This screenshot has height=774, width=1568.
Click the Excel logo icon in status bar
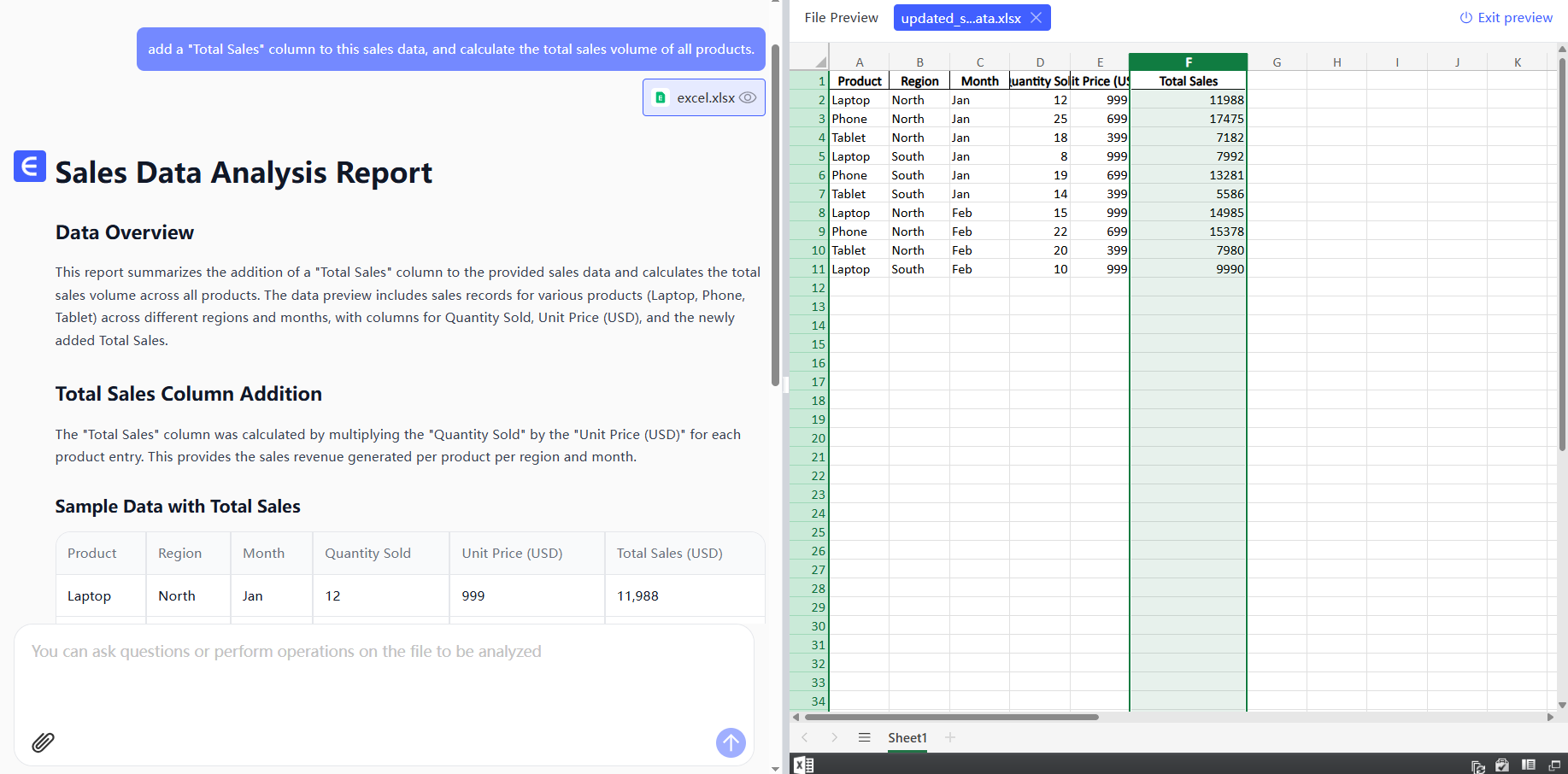pyautogui.click(x=803, y=765)
